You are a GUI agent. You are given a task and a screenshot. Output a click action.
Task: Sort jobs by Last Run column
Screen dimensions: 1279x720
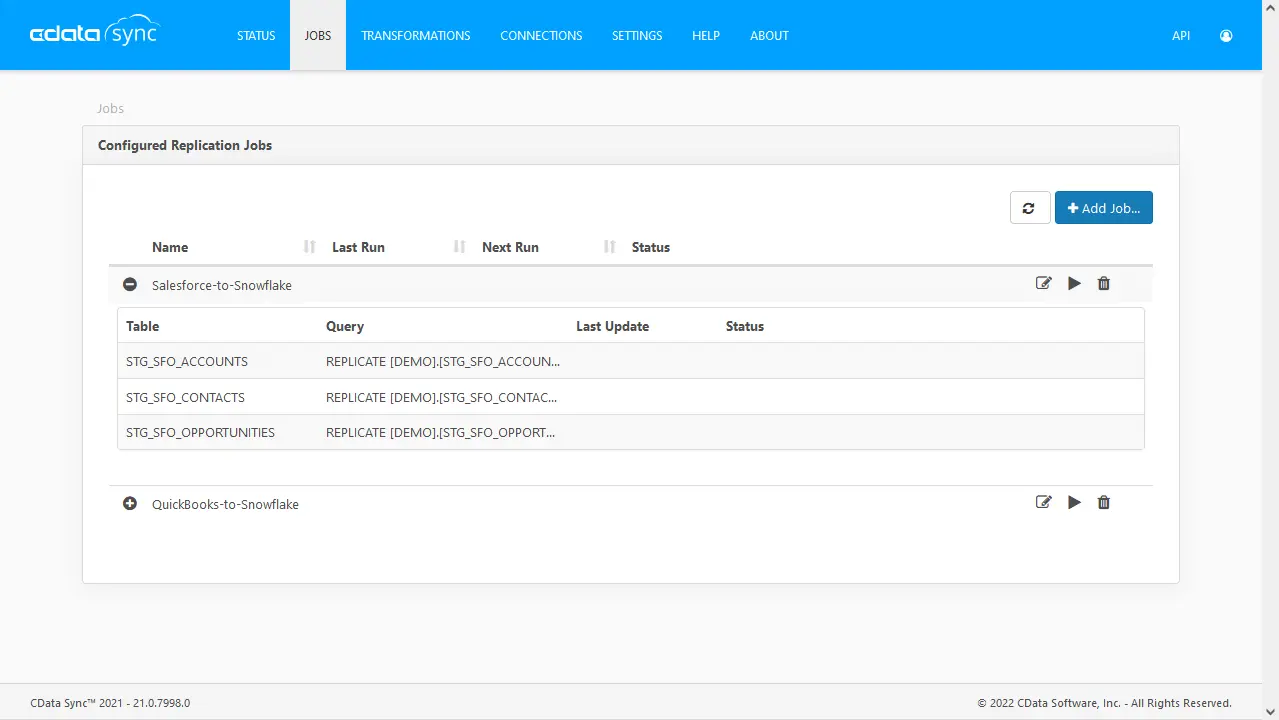tap(358, 247)
